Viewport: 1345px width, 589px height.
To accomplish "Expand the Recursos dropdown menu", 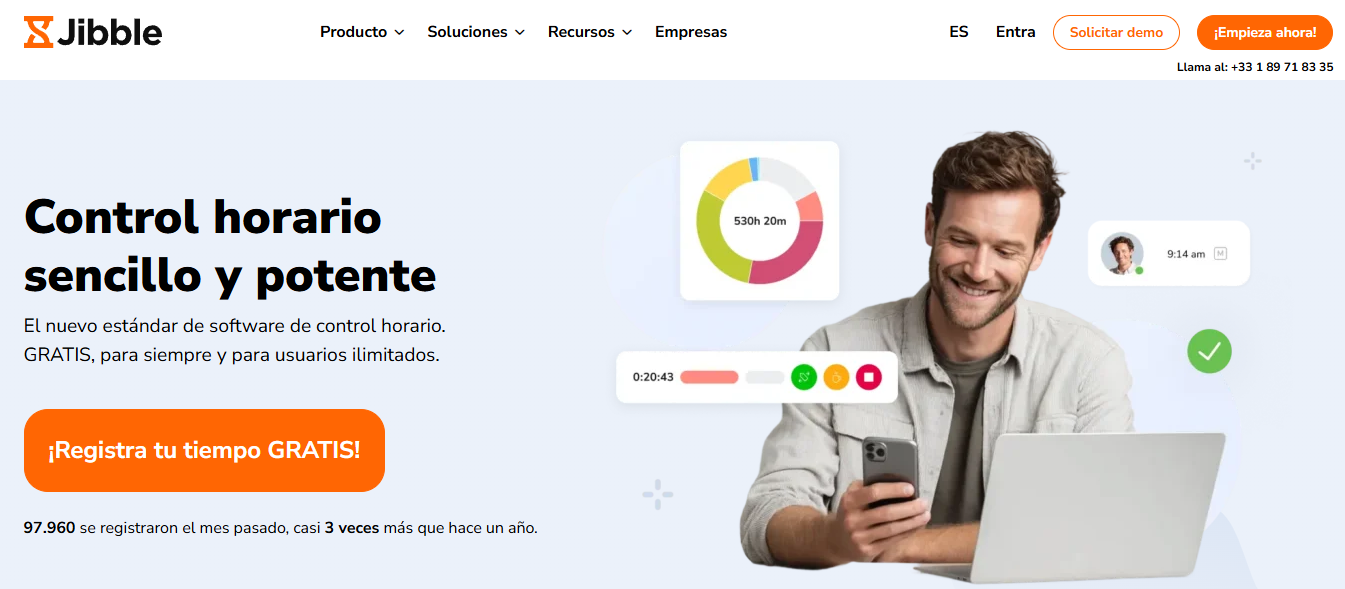I will [x=590, y=32].
